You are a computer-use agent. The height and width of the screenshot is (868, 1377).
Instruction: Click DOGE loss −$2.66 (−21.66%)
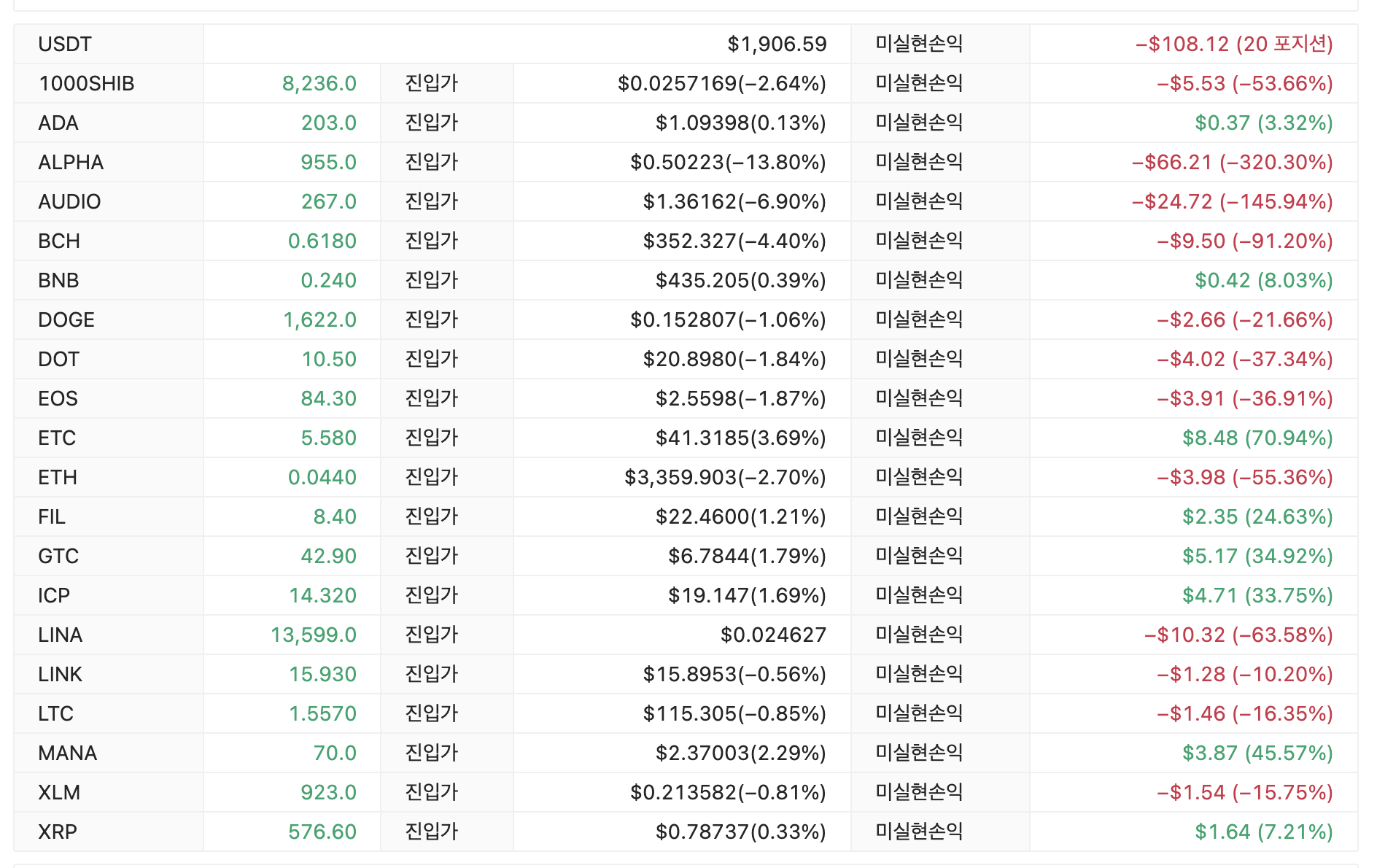coord(1245,320)
